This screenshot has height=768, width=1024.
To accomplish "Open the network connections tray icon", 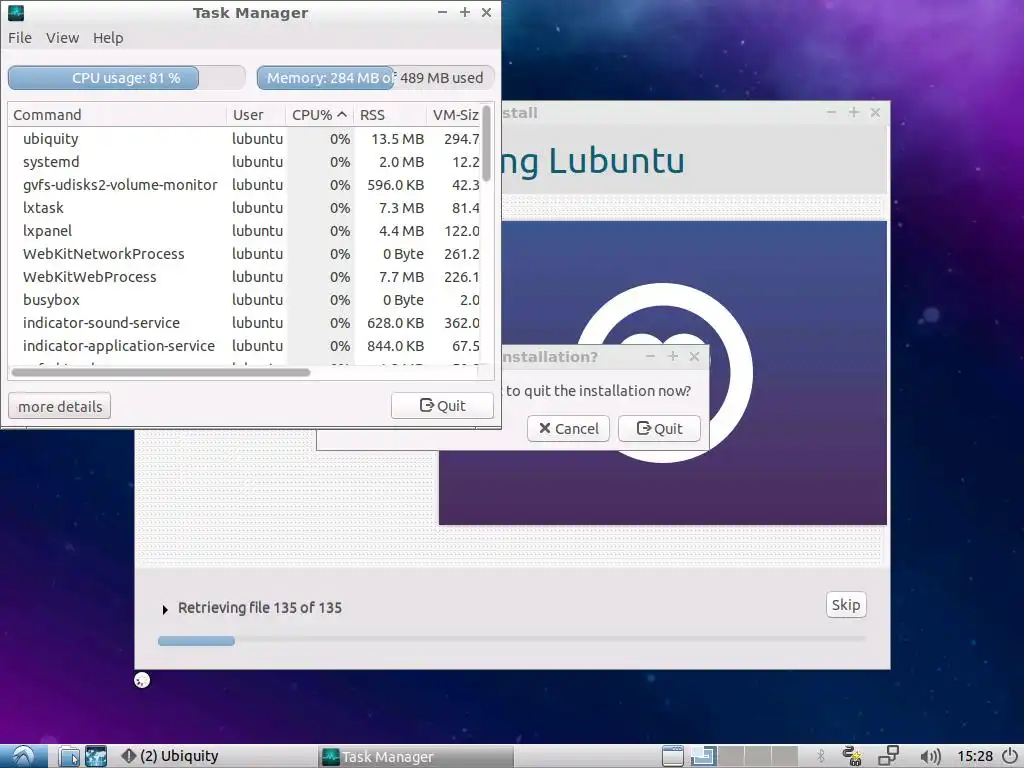I will point(888,756).
